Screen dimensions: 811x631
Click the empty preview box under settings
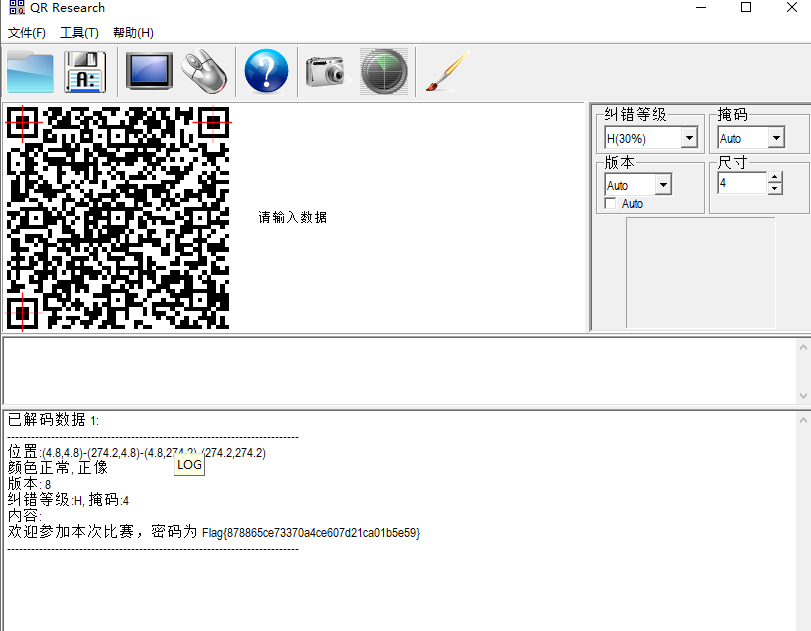click(x=701, y=273)
